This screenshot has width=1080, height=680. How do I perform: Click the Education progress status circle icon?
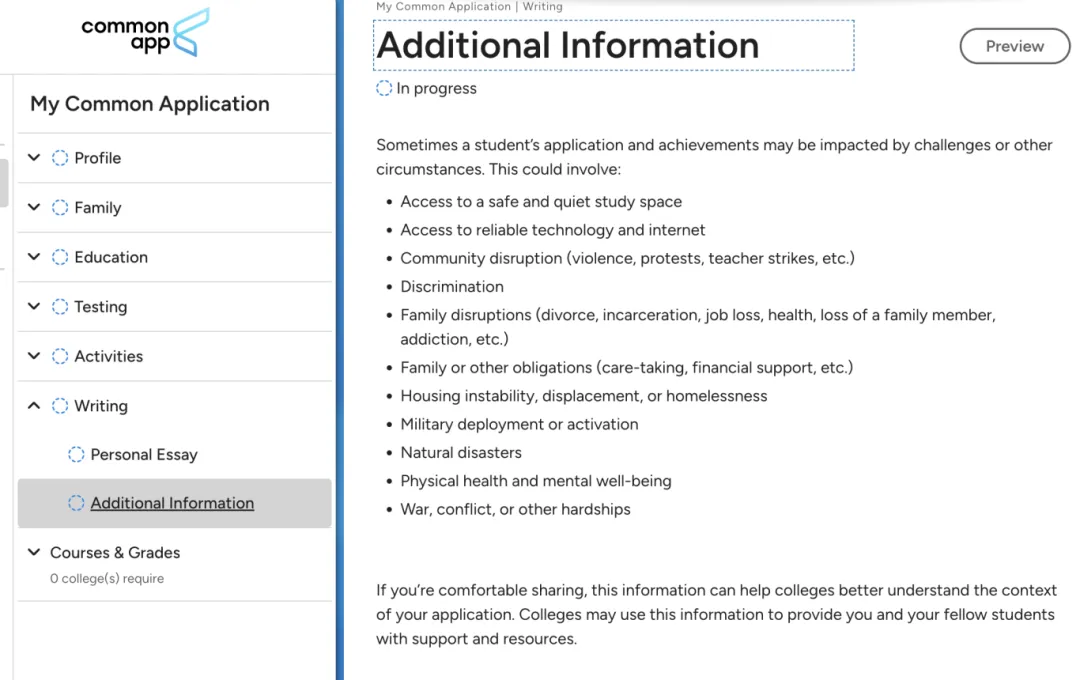click(x=60, y=257)
